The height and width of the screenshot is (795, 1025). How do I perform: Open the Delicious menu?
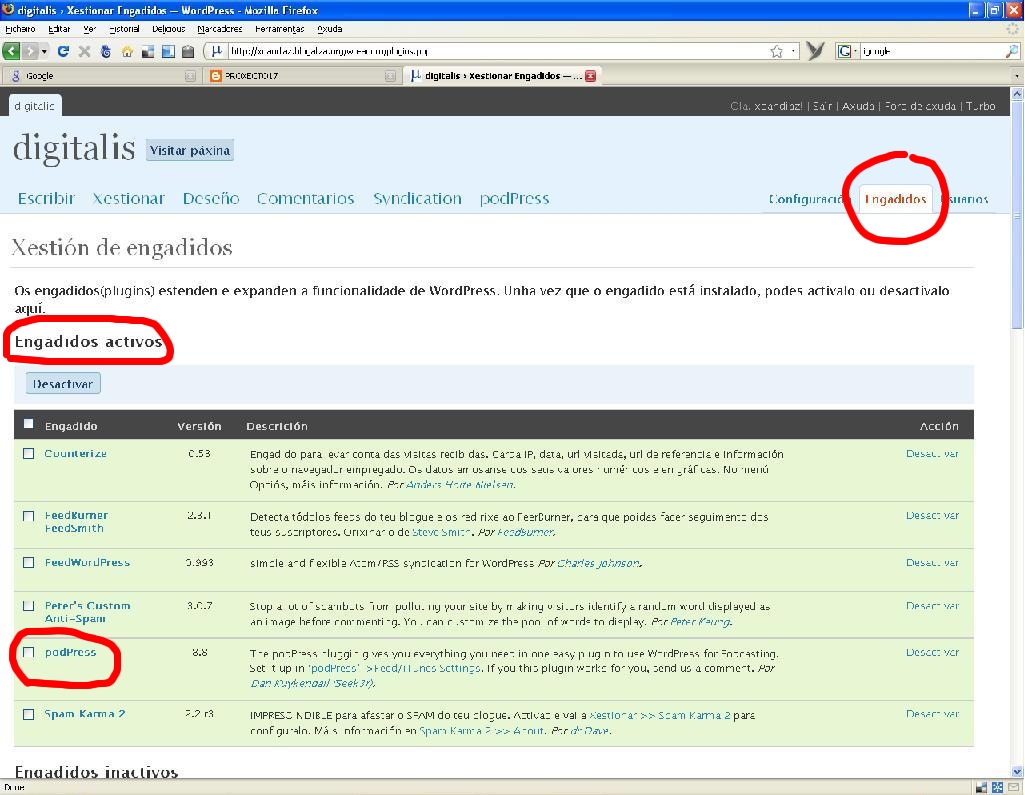(x=169, y=29)
